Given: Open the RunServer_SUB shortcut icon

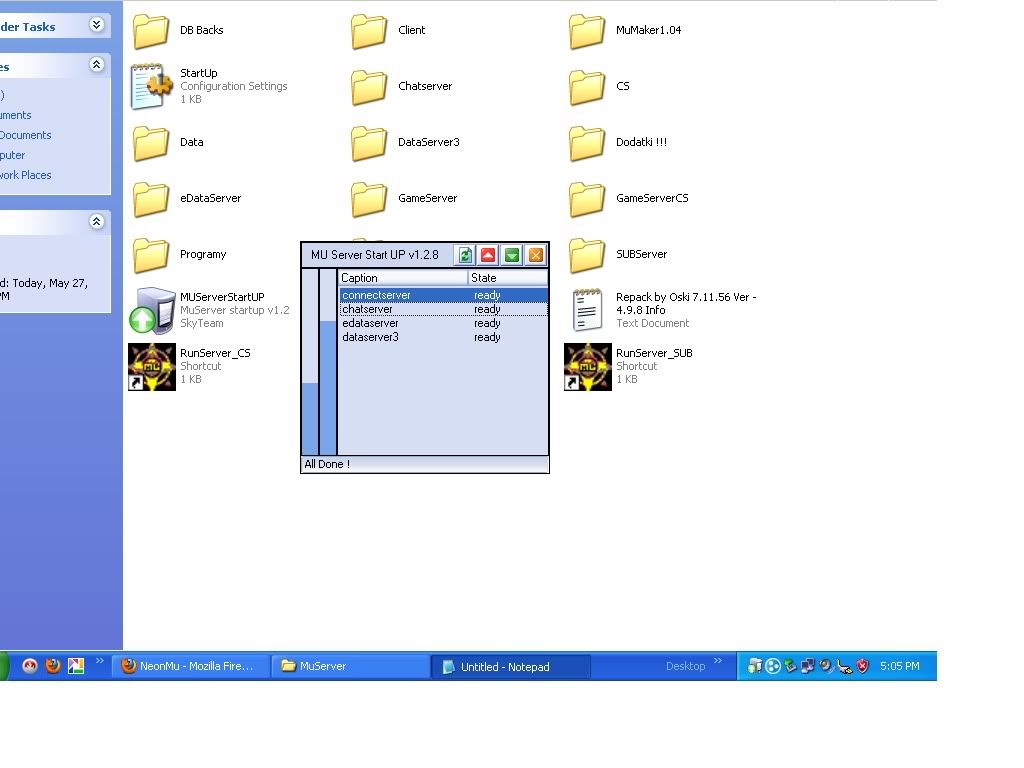Looking at the screenshot, I should [x=588, y=367].
